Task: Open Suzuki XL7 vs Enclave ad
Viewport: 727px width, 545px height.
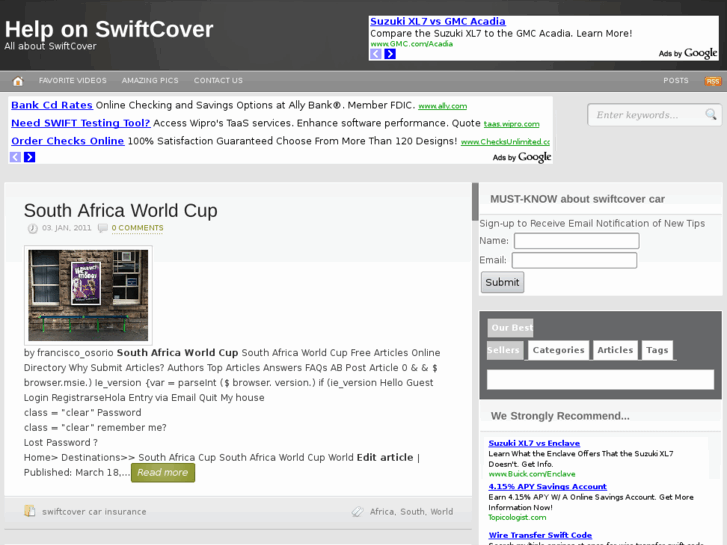Action: pos(534,443)
